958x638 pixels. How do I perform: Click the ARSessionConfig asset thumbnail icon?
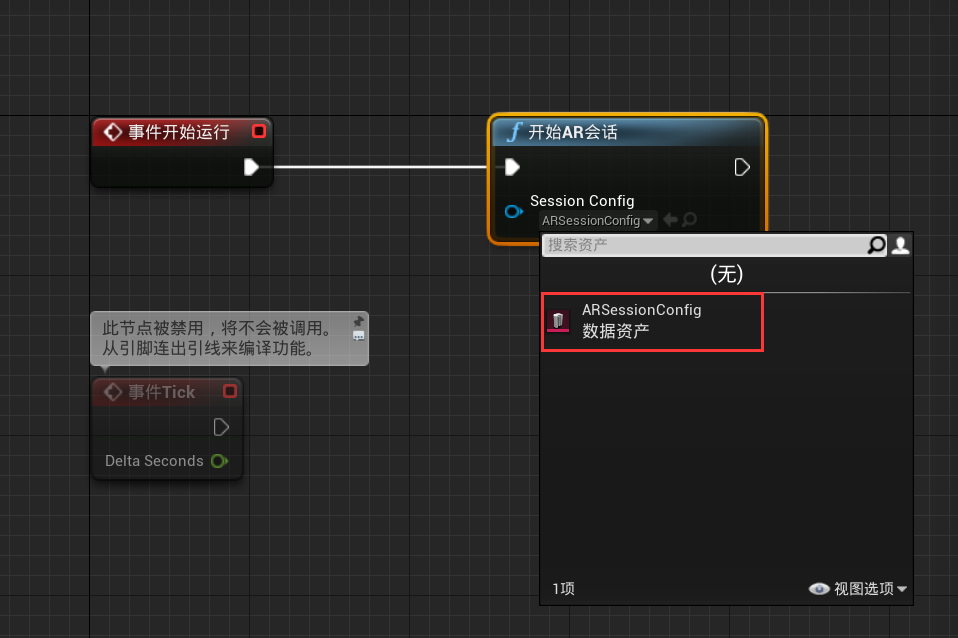559,321
